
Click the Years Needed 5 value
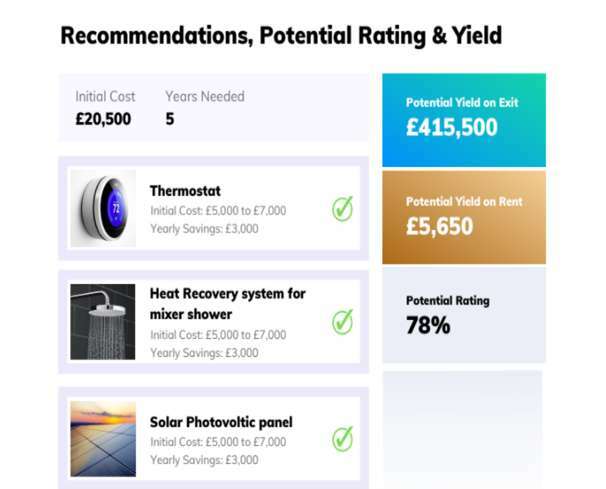[170, 119]
